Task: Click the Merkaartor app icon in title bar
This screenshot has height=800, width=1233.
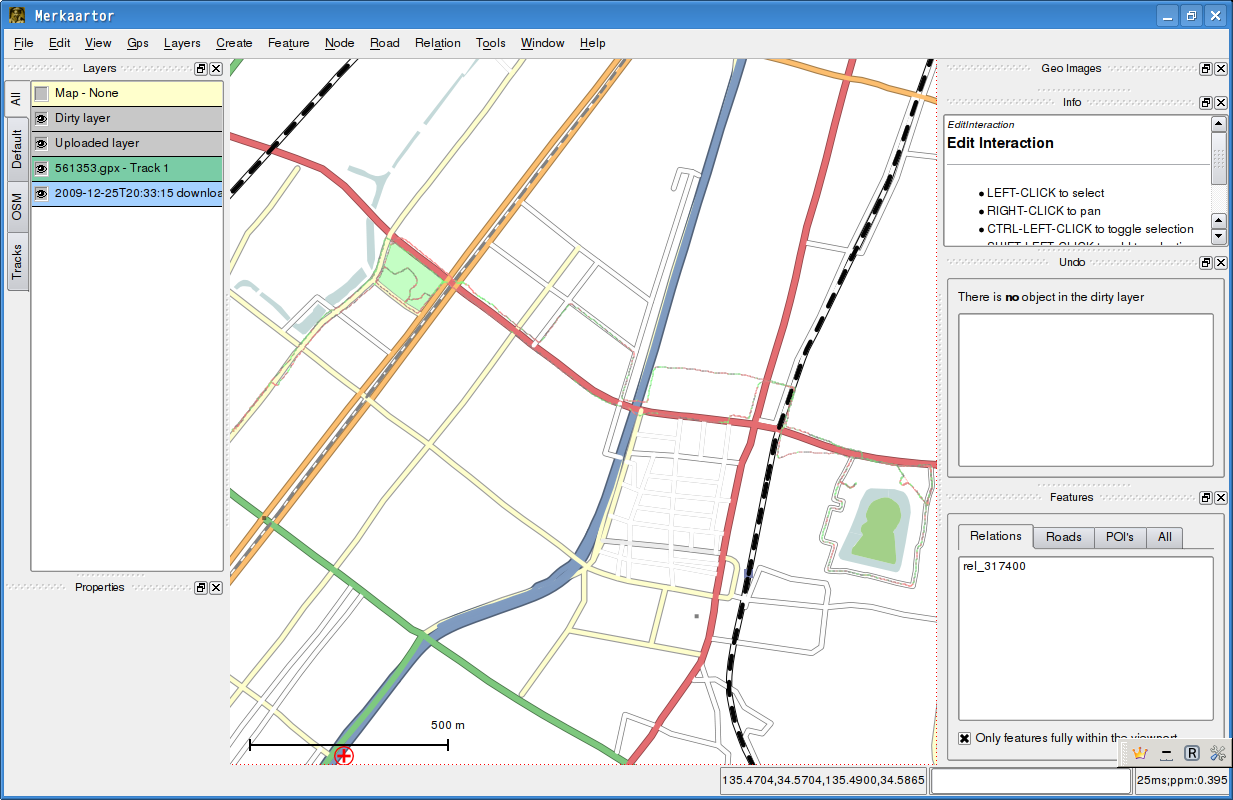Action: [x=17, y=15]
